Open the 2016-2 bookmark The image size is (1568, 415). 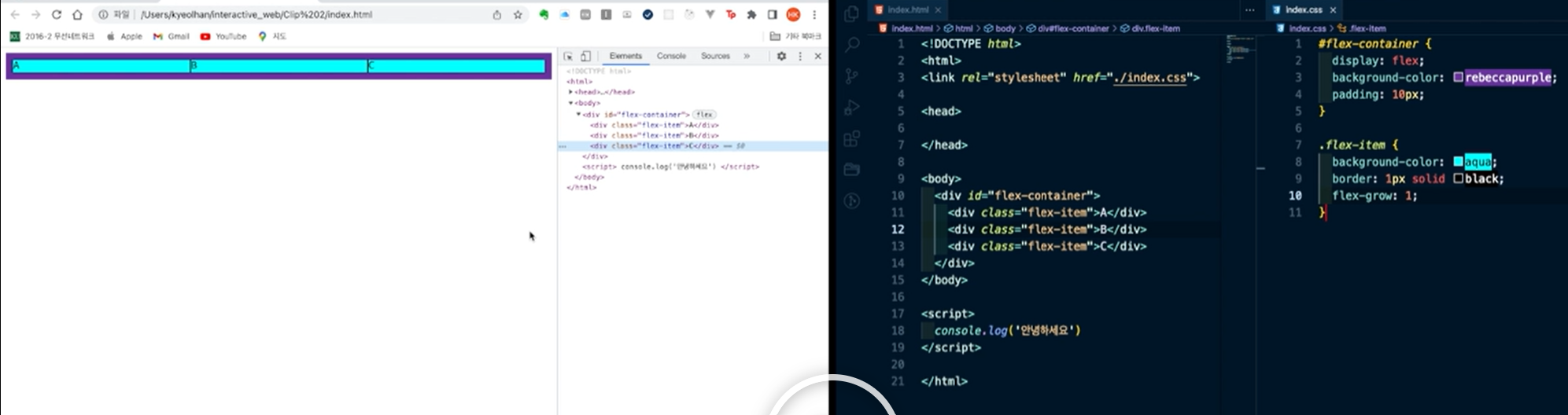[52, 36]
